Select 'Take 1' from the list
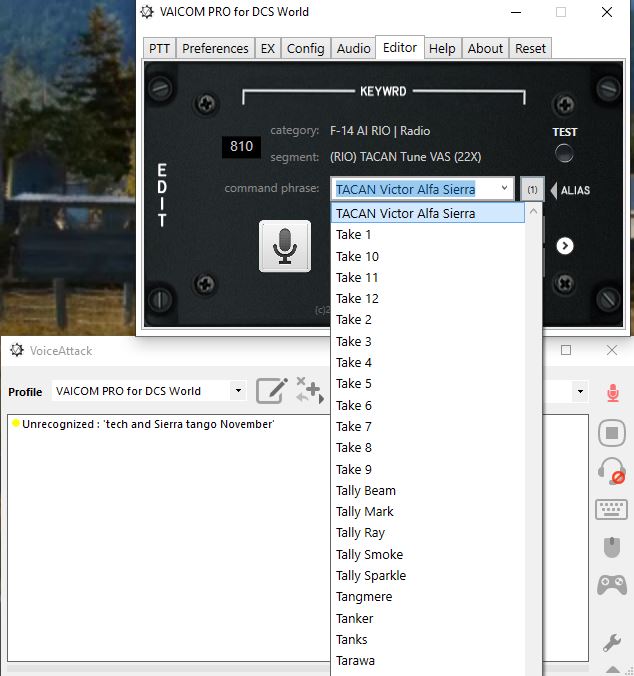Screen dimensions: 634x676 (428, 235)
